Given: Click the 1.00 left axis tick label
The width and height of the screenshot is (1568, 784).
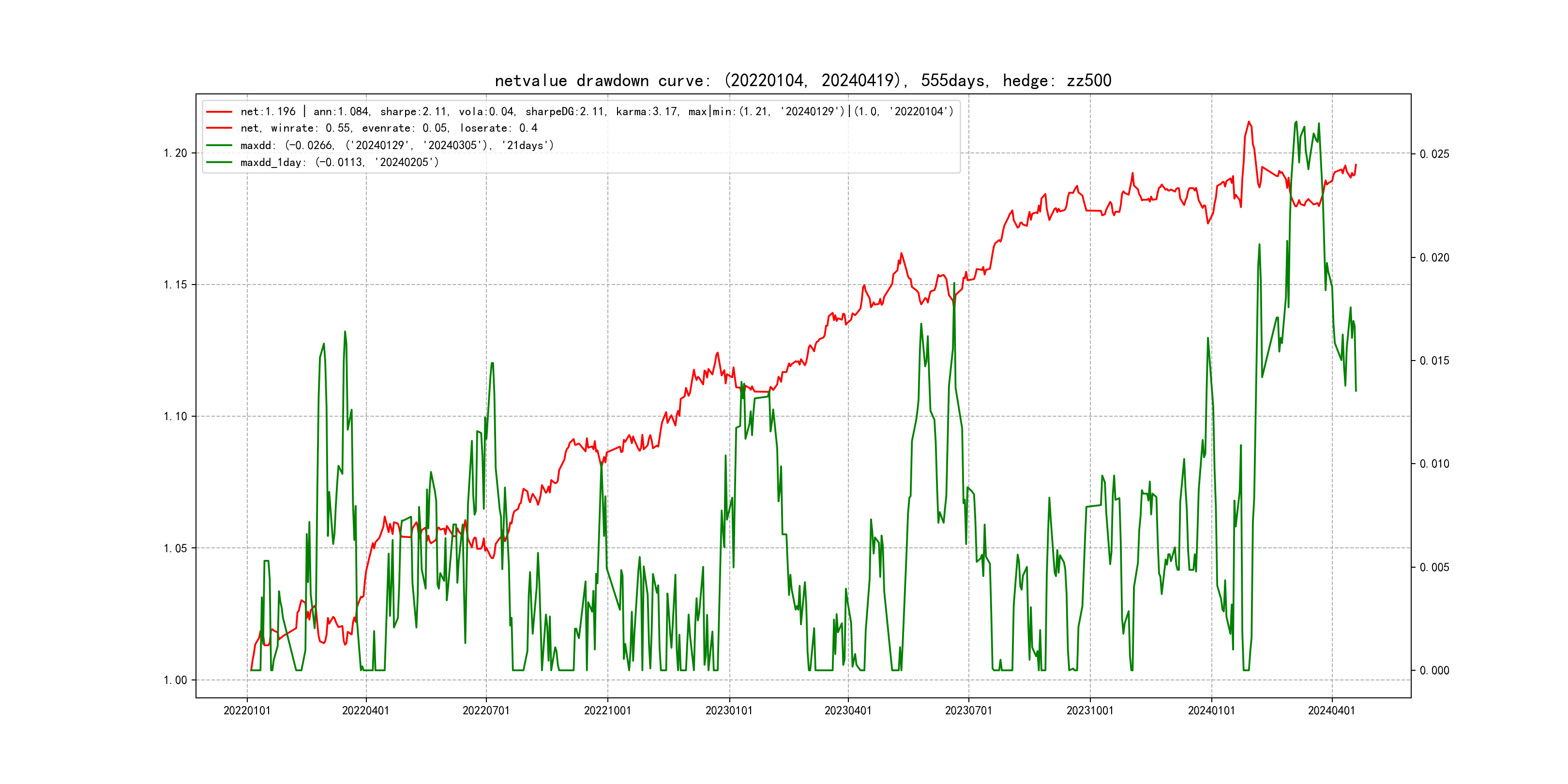Looking at the screenshot, I should pyautogui.click(x=175, y=680).
